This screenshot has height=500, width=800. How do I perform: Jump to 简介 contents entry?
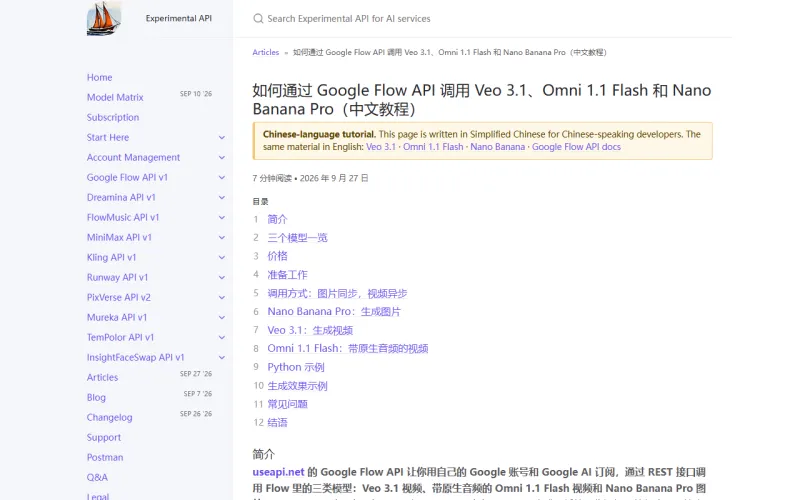pos(278,219)
